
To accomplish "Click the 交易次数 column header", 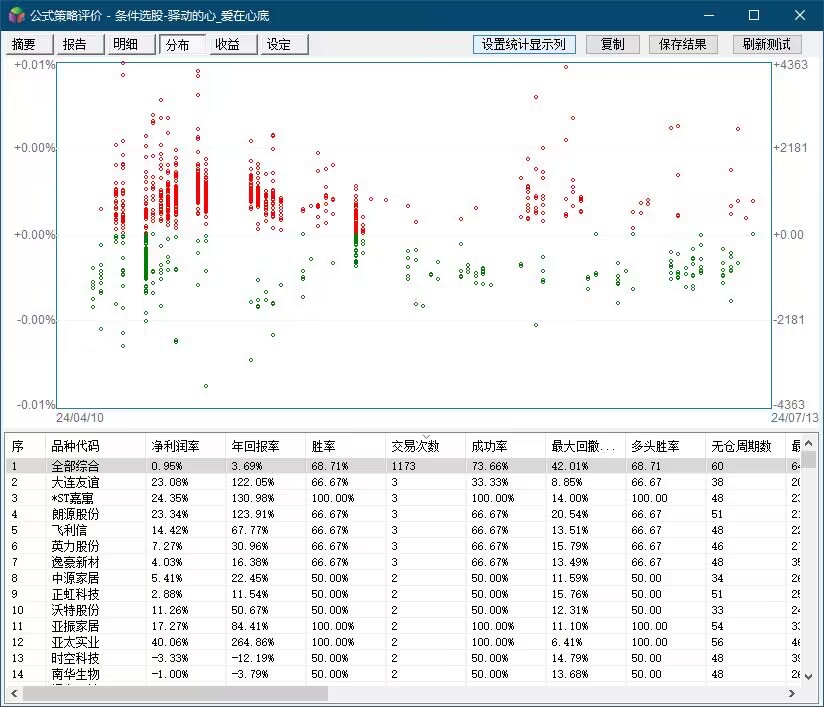I will pyautogui.click(x=425, y=446).
